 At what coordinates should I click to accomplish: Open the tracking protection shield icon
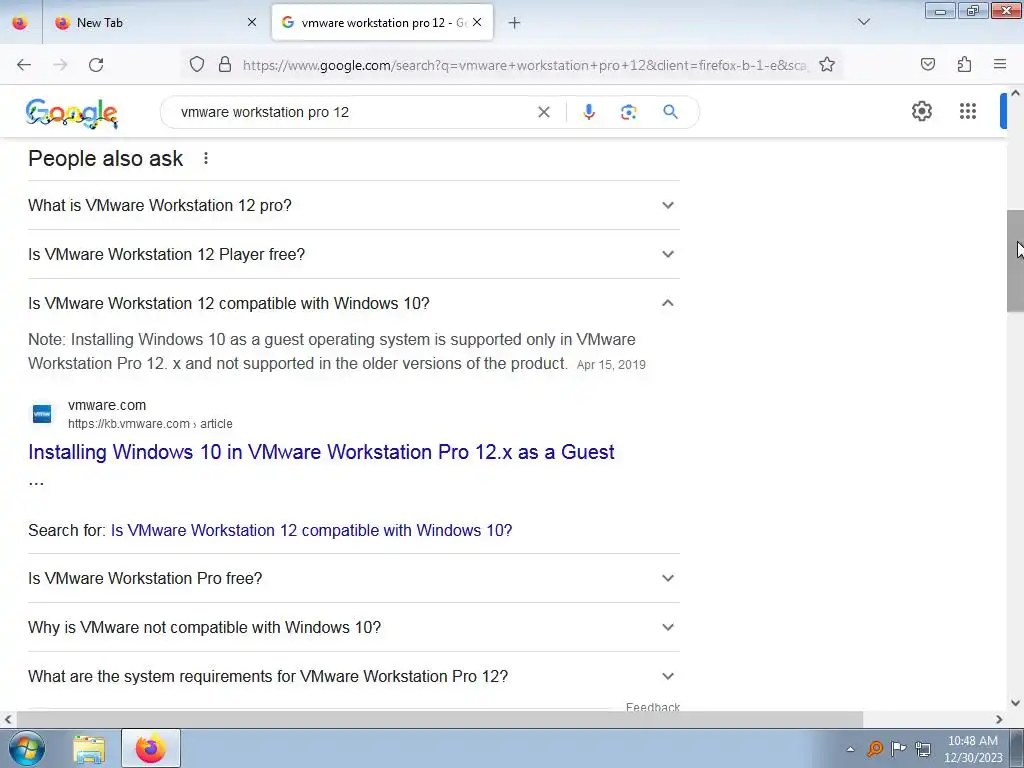click(197, 65)
